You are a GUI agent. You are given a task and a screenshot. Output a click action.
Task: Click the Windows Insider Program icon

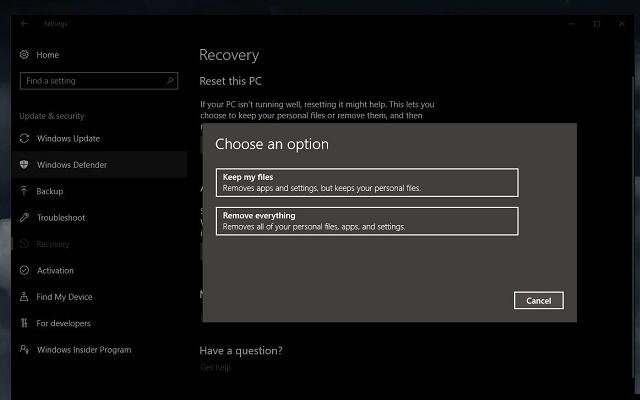click(x=24, y=349)
